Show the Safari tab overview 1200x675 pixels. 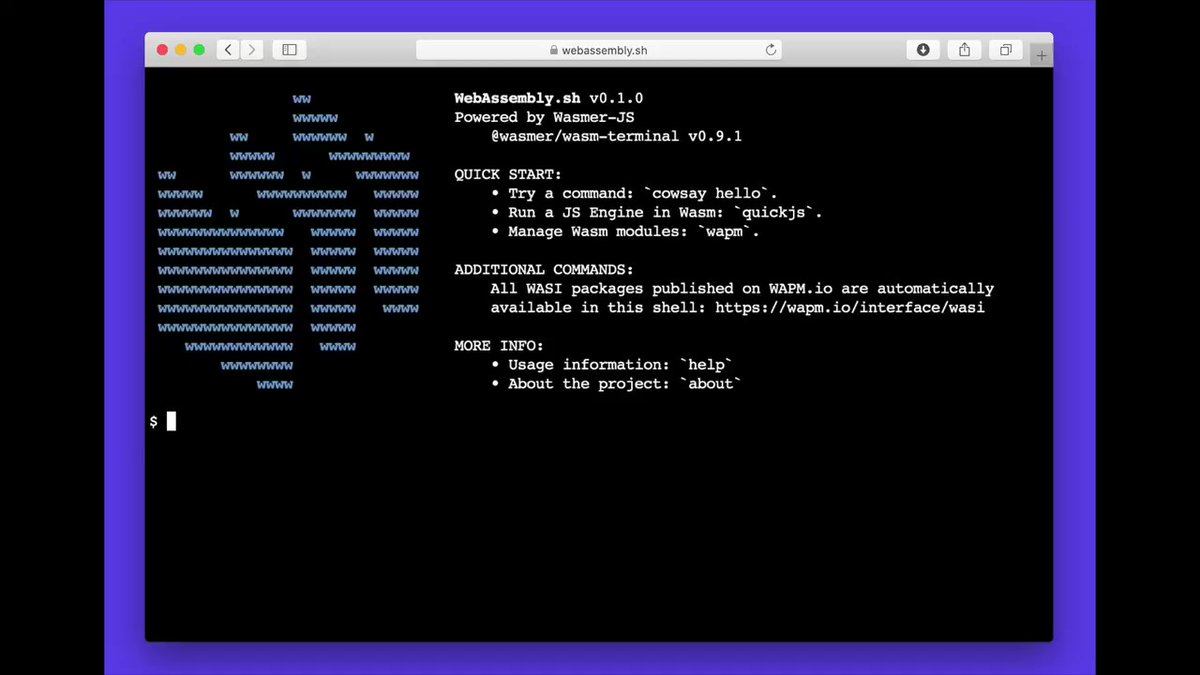pyautogui.click(x=1005, y=49)
